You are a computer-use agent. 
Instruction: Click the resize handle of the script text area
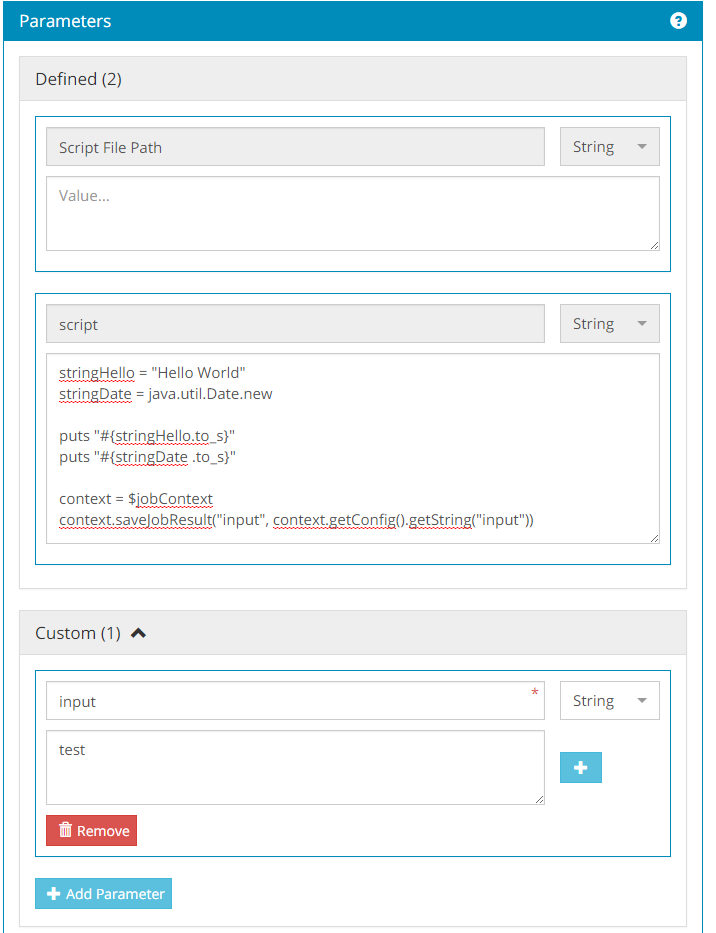click(x=654, y=538)
